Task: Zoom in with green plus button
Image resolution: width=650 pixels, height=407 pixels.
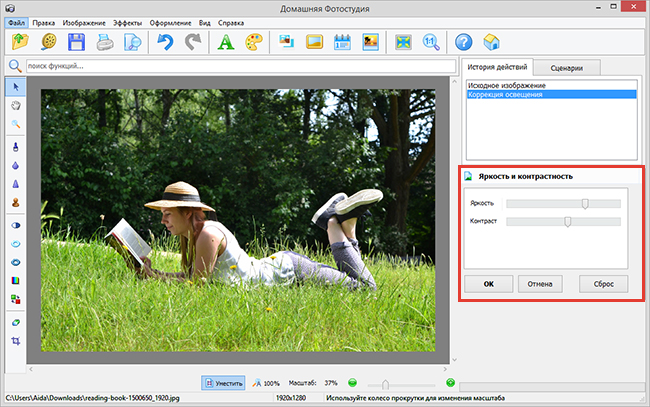Action: coord(451,383)
